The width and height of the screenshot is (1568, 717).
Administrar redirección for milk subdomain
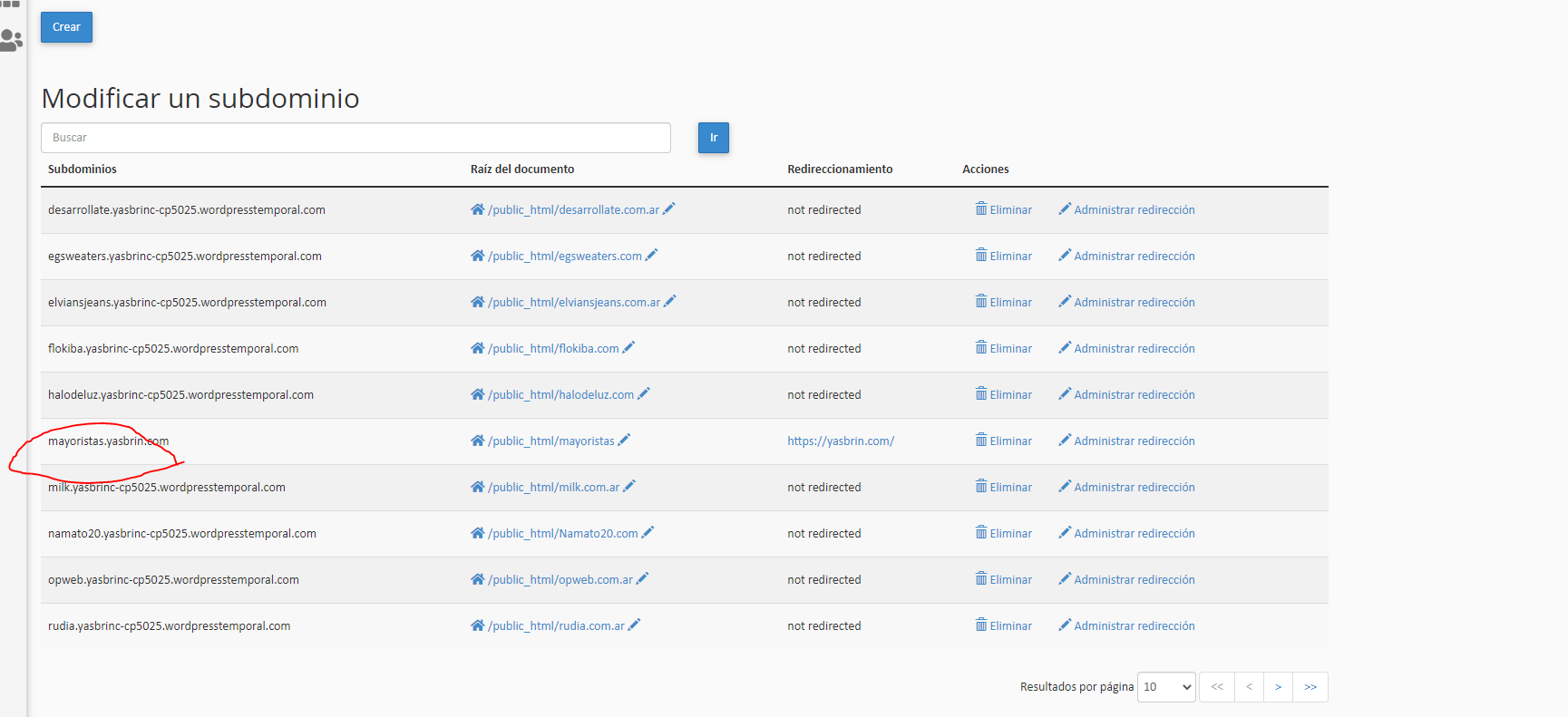point(1126,488)
